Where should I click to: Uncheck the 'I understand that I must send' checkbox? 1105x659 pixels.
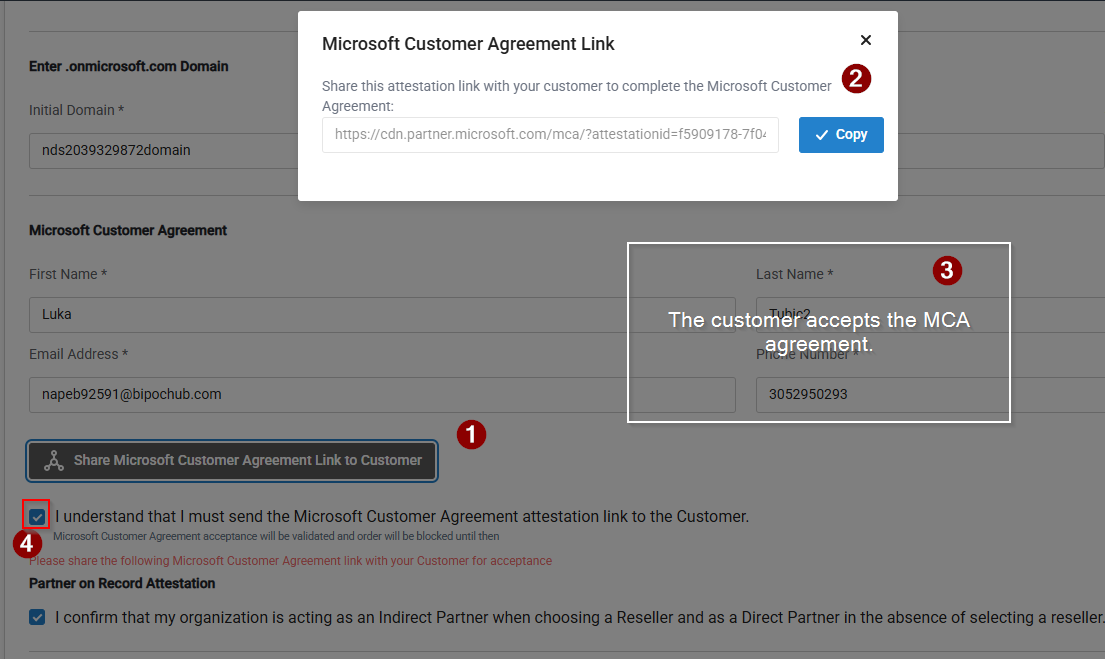click(x=37, y=517)
